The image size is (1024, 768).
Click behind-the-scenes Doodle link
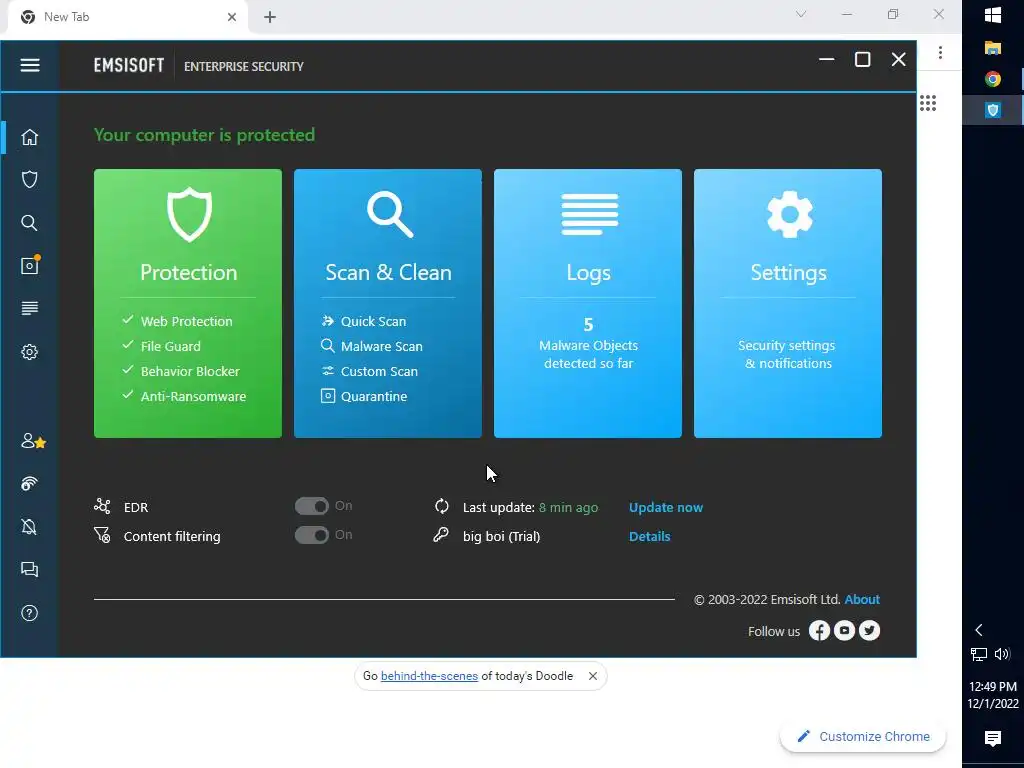tap(429, 676)
